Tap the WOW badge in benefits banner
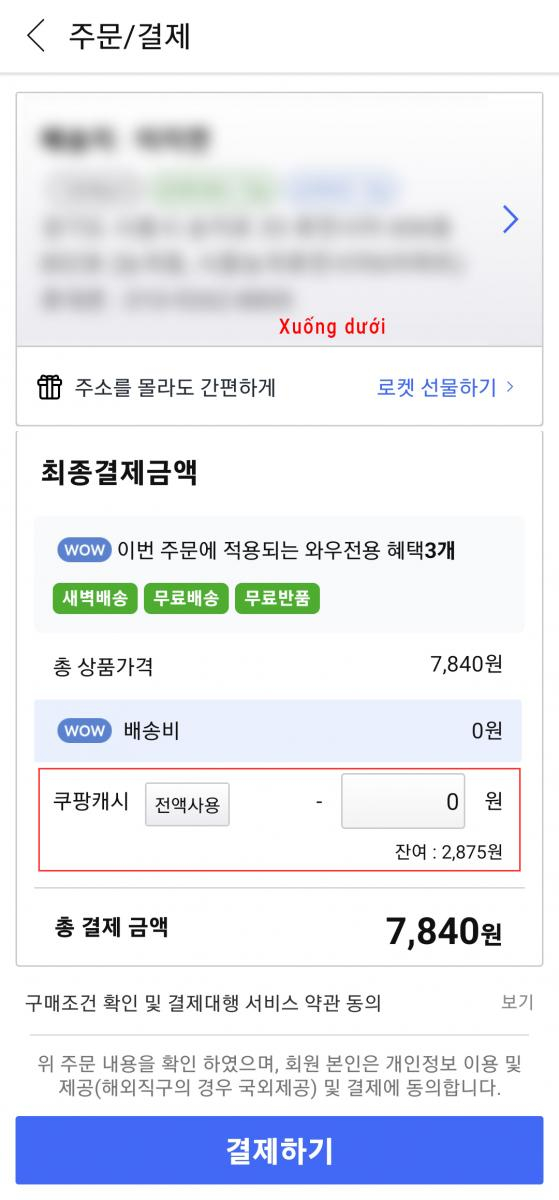This screenshot has height=1200, width=559. (84, 550)
